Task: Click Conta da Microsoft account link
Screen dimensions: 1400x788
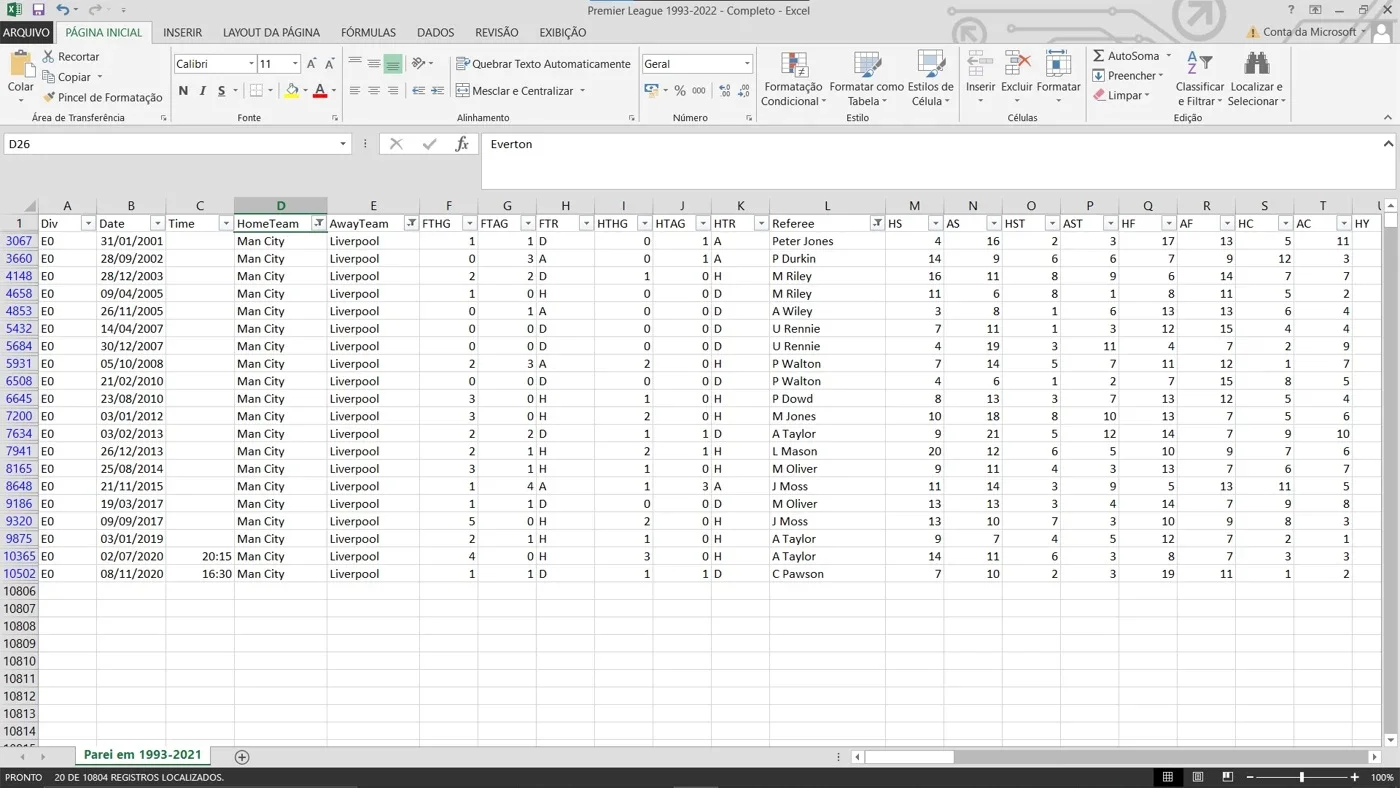Action: pyautogui.click(x=1309, y=32)
